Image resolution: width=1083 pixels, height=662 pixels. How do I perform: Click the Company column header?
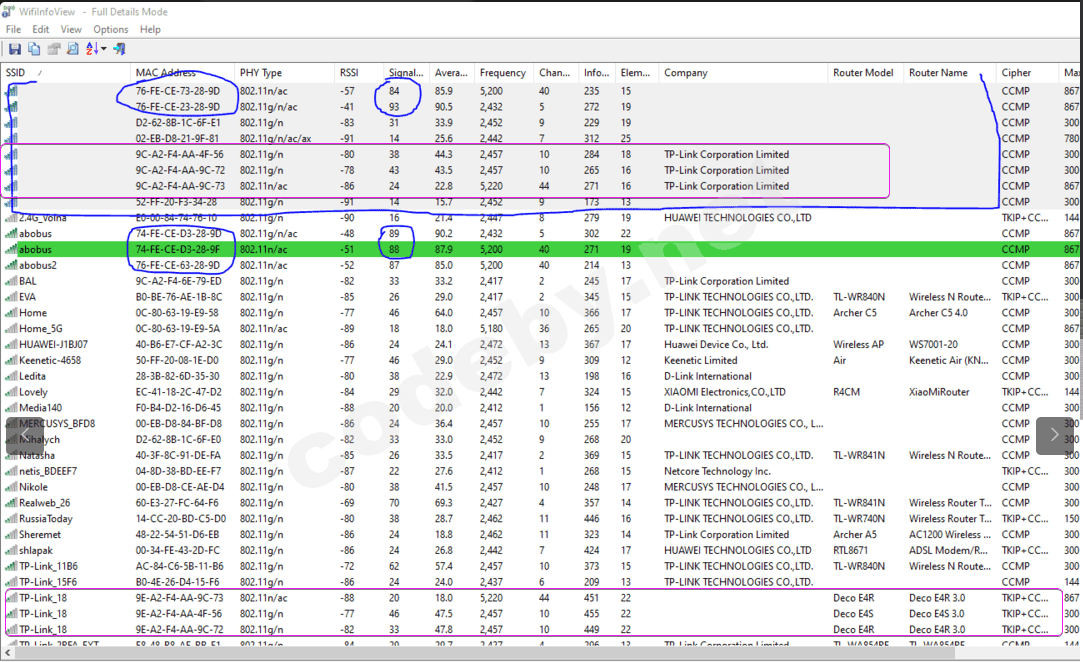point(686,73)
